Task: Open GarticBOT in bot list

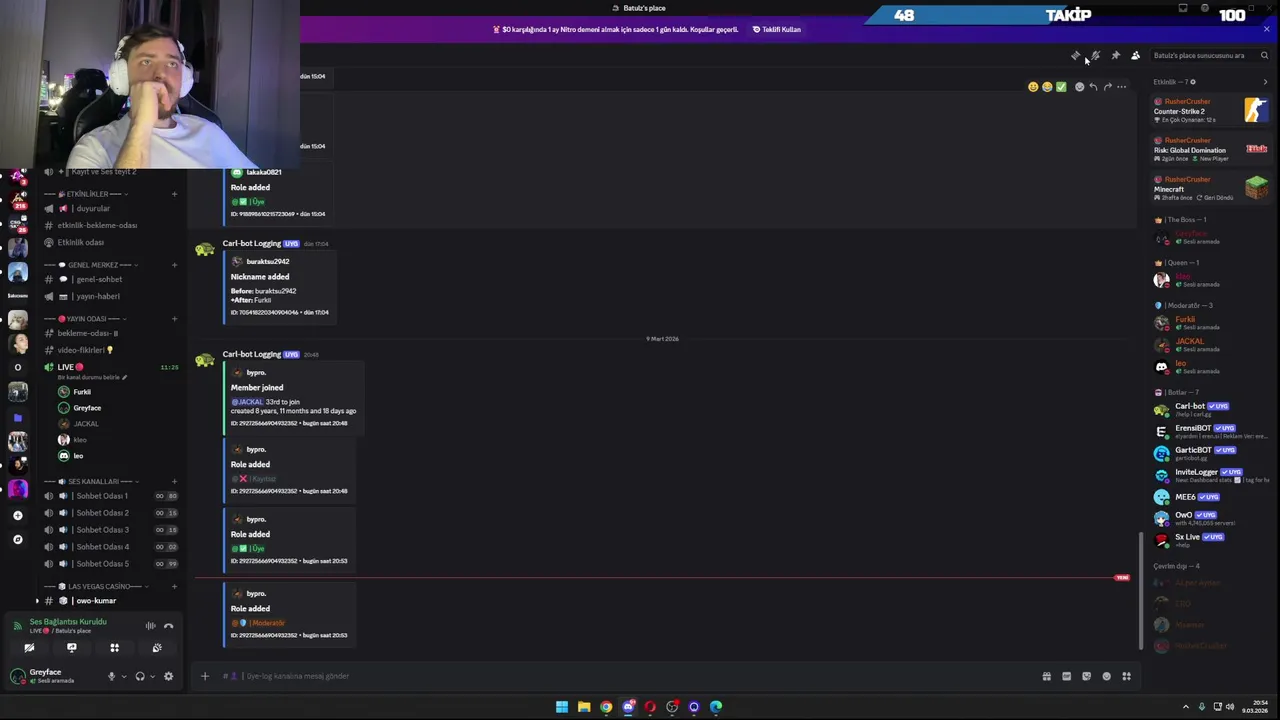Action: click(x=1211, y=453)
